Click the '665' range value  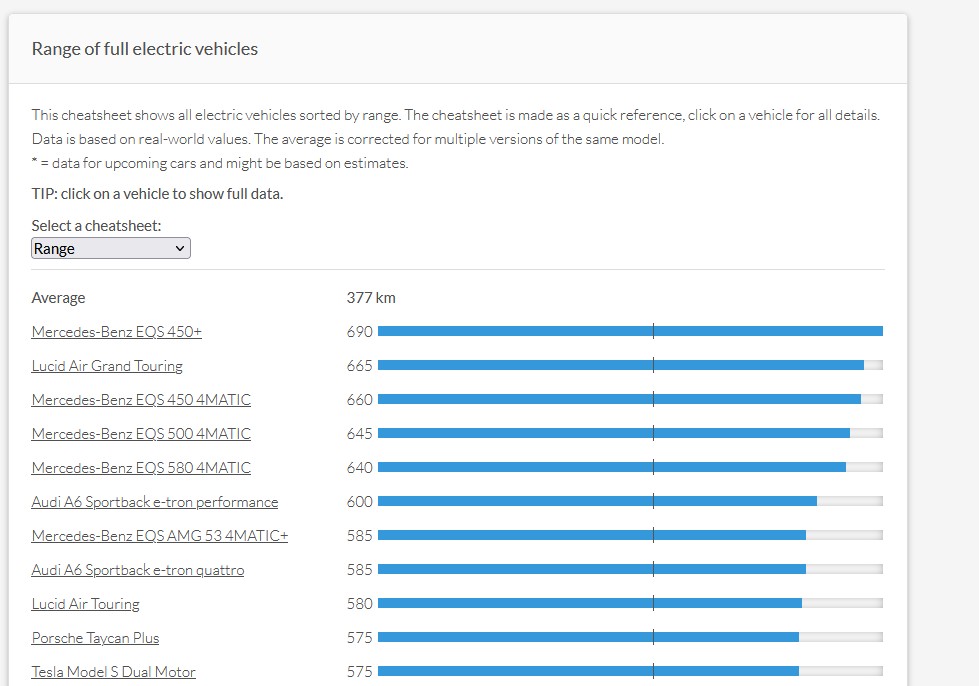[360, 366]
